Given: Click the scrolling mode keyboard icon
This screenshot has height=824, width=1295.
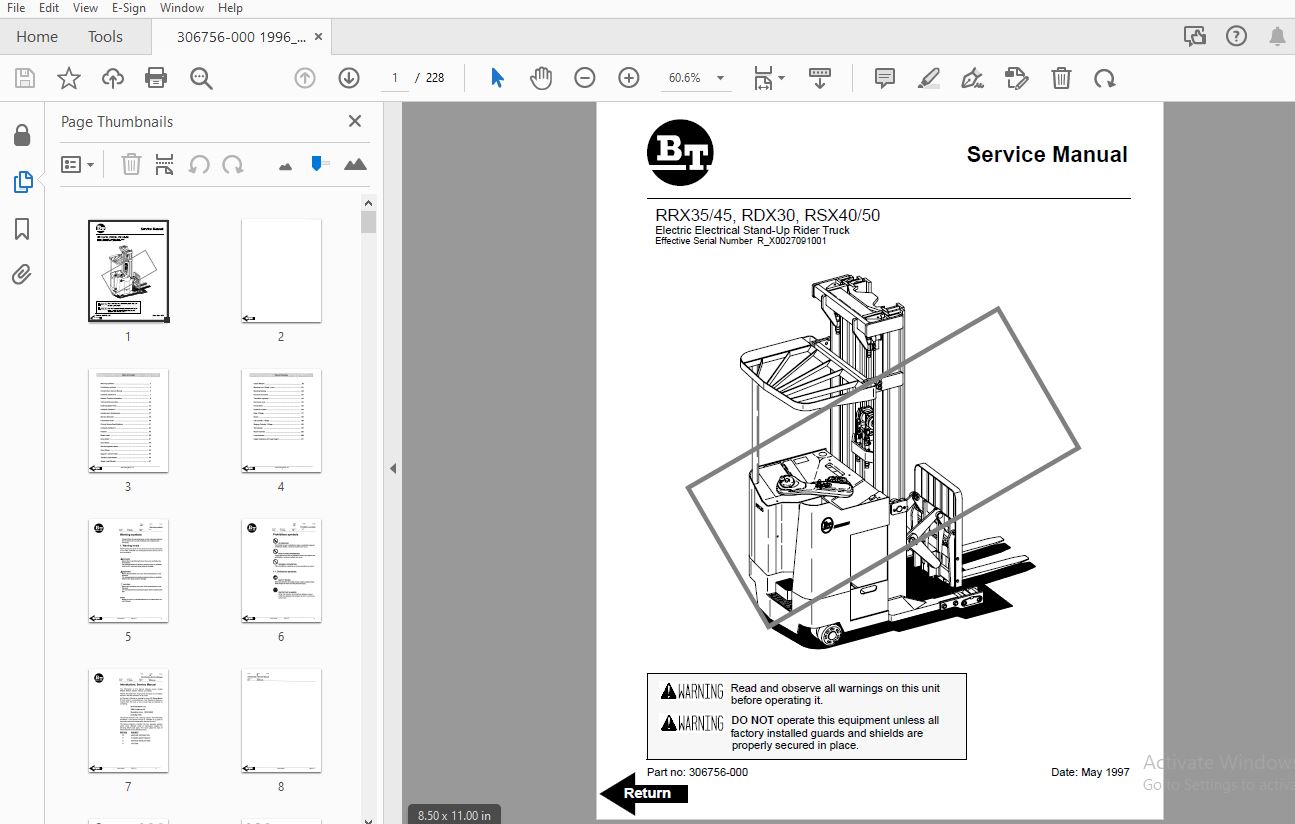Looking at the screenshot, I should [820, 78].
